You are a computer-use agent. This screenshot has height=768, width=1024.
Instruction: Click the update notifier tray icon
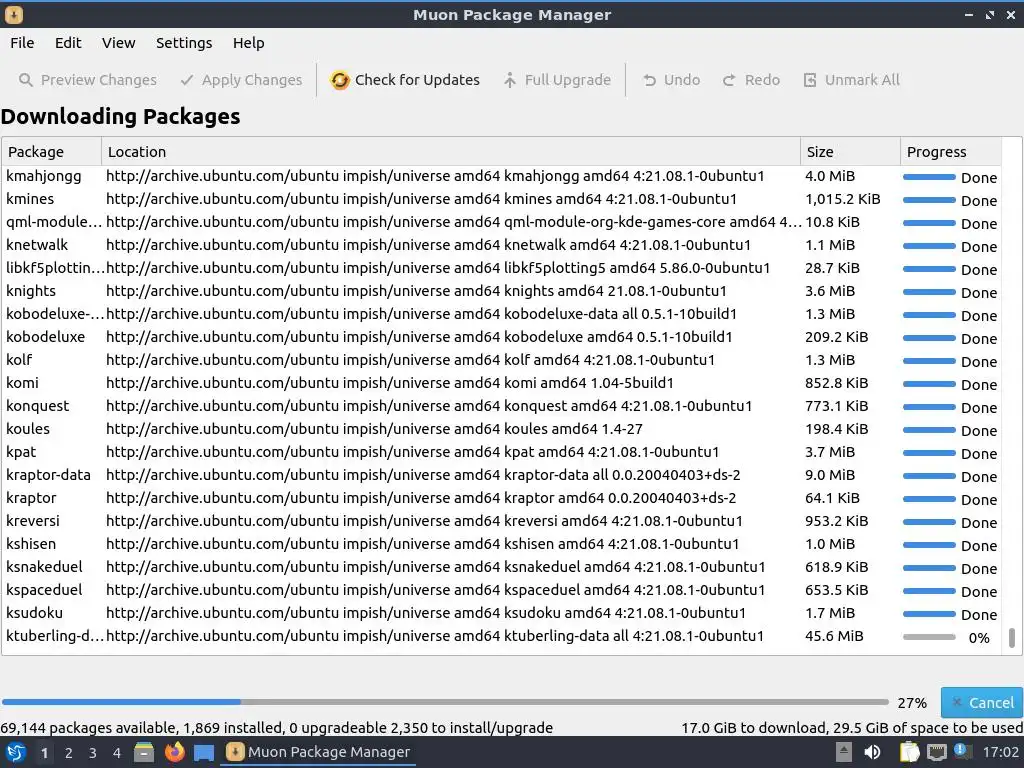(963, 752)
